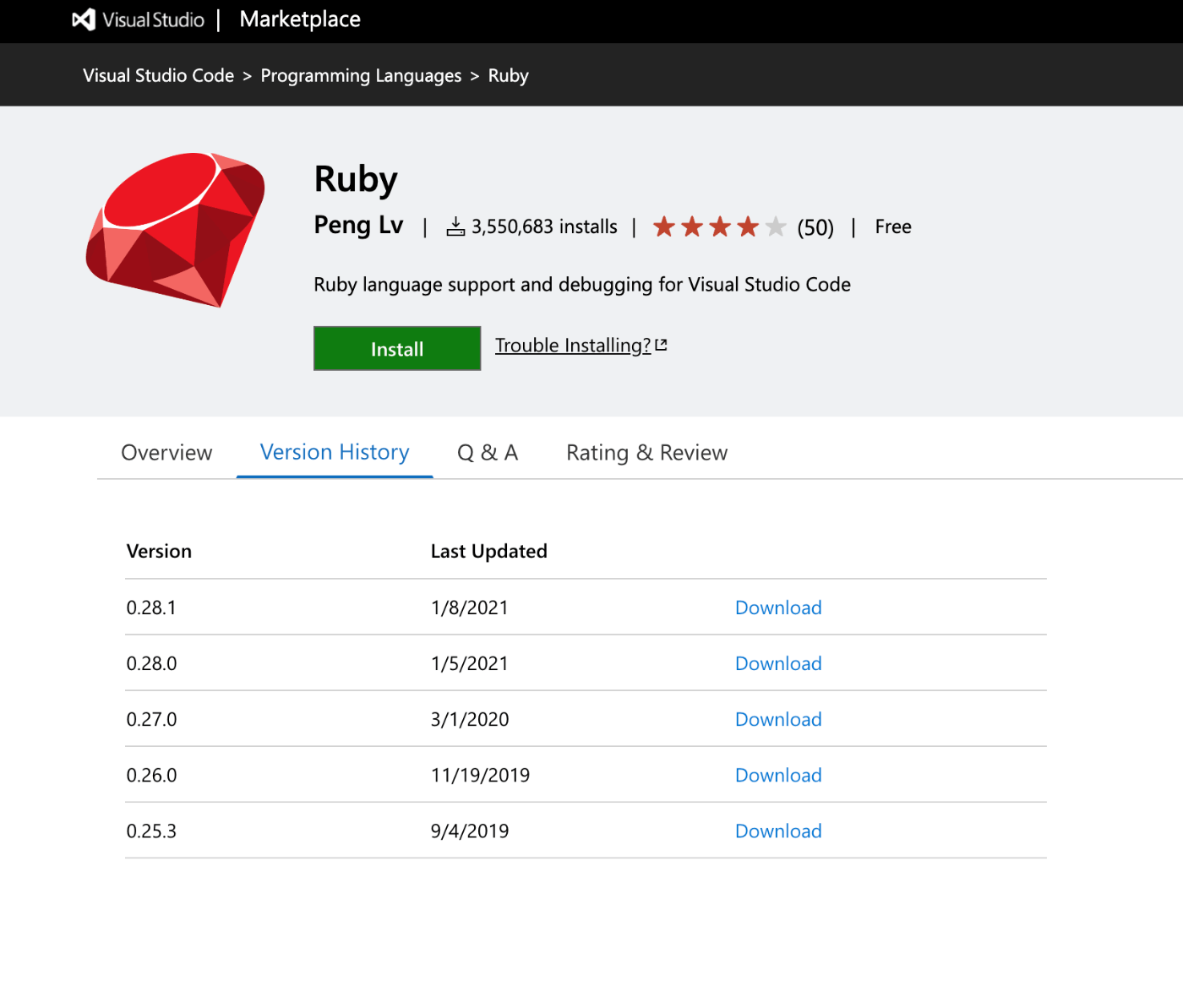
Task: Click the first star in the rating
Action: [x=664, y=226]
